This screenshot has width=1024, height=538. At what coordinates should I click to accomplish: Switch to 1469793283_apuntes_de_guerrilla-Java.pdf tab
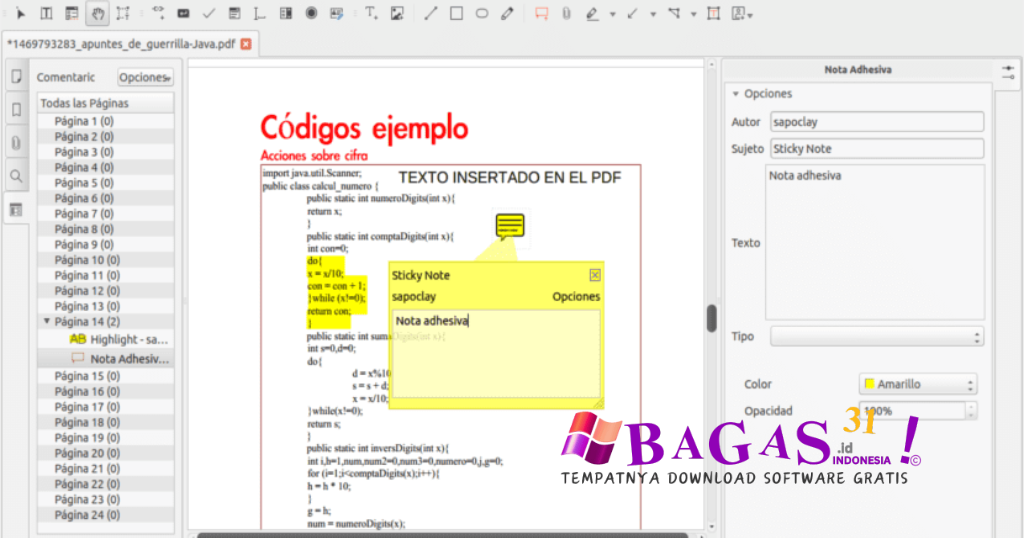(121, 44)
